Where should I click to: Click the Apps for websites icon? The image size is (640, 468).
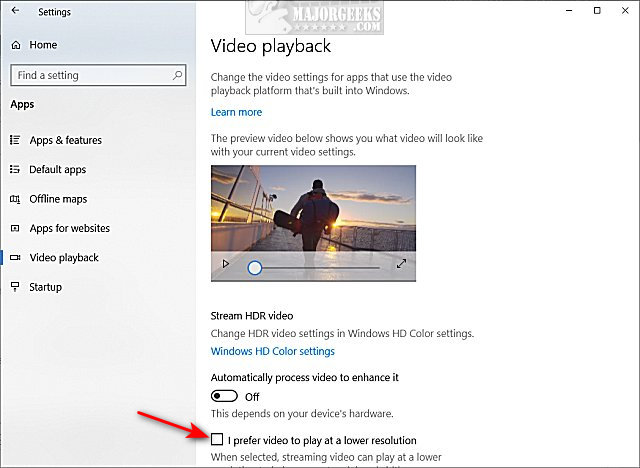(15, 228)
